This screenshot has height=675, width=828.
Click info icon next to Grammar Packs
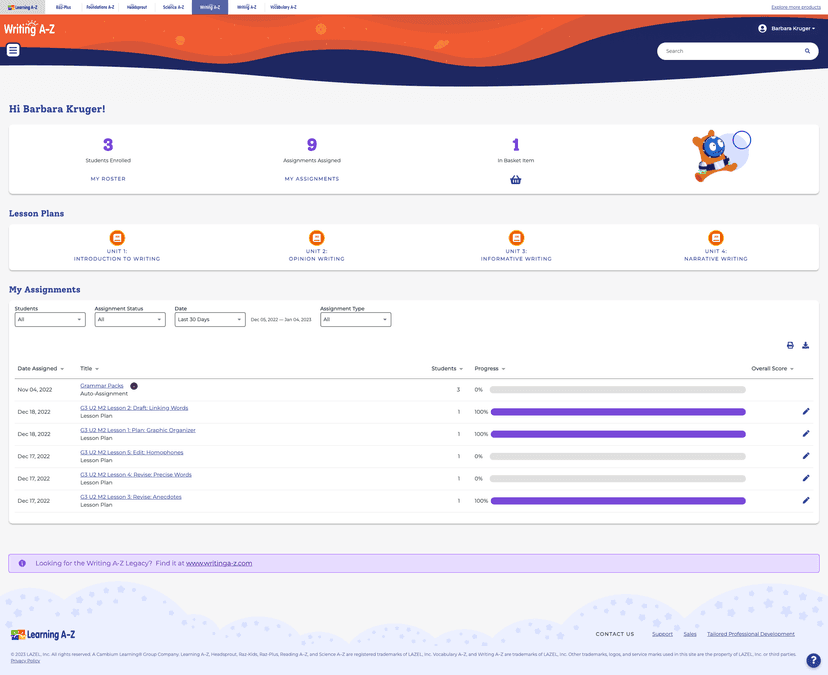pos(134,385)
